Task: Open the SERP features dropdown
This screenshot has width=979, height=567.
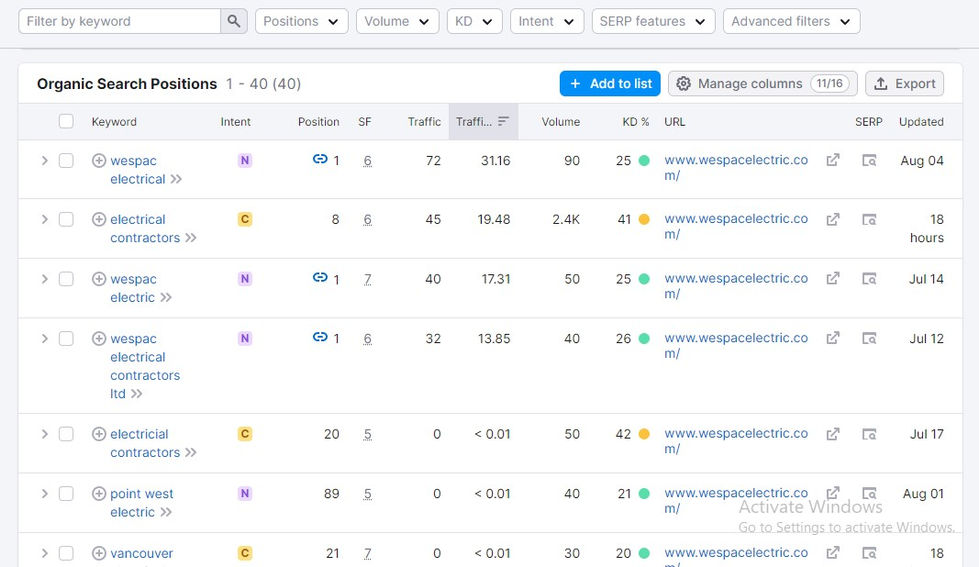Action: click(x=653, y=21)
